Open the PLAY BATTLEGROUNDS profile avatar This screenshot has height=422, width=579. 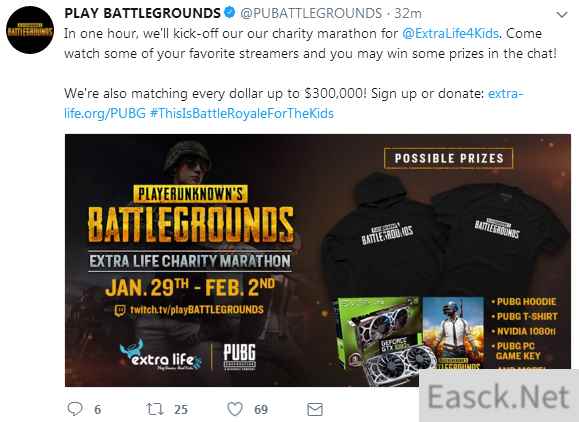tap(30, 30)
